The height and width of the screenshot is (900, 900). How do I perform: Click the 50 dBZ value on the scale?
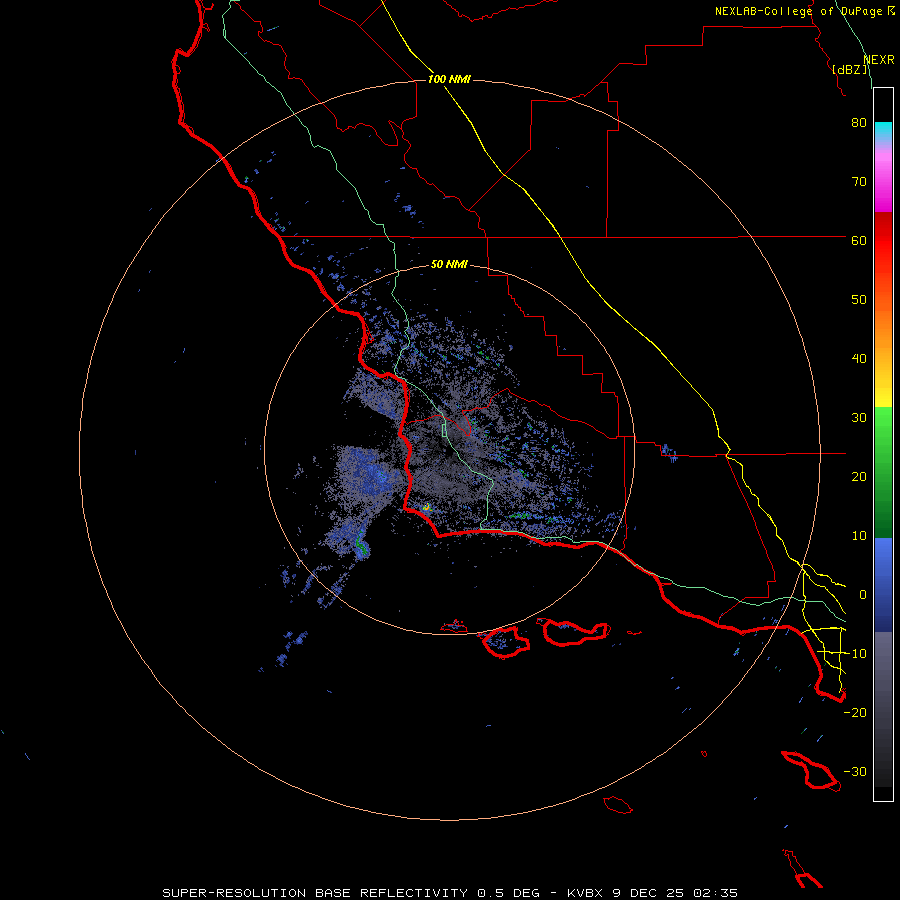[859, 300]
